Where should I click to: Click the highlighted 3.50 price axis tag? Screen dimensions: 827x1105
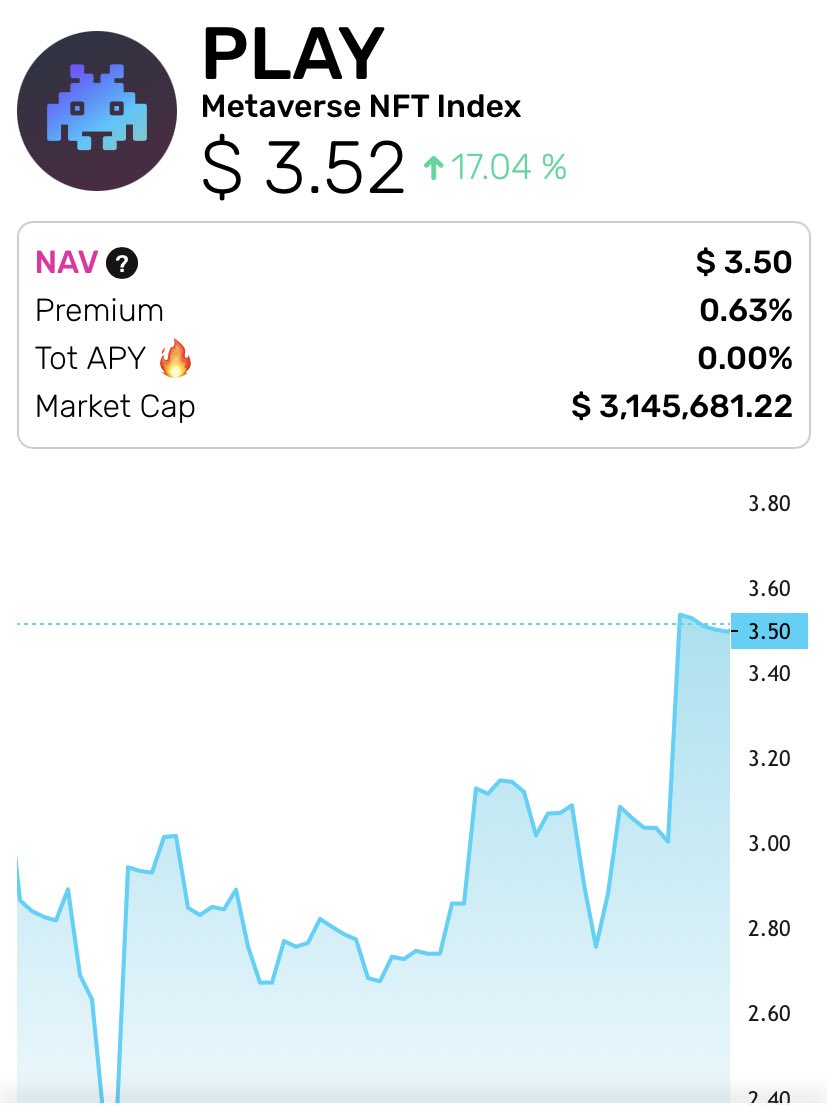[769, 631]
